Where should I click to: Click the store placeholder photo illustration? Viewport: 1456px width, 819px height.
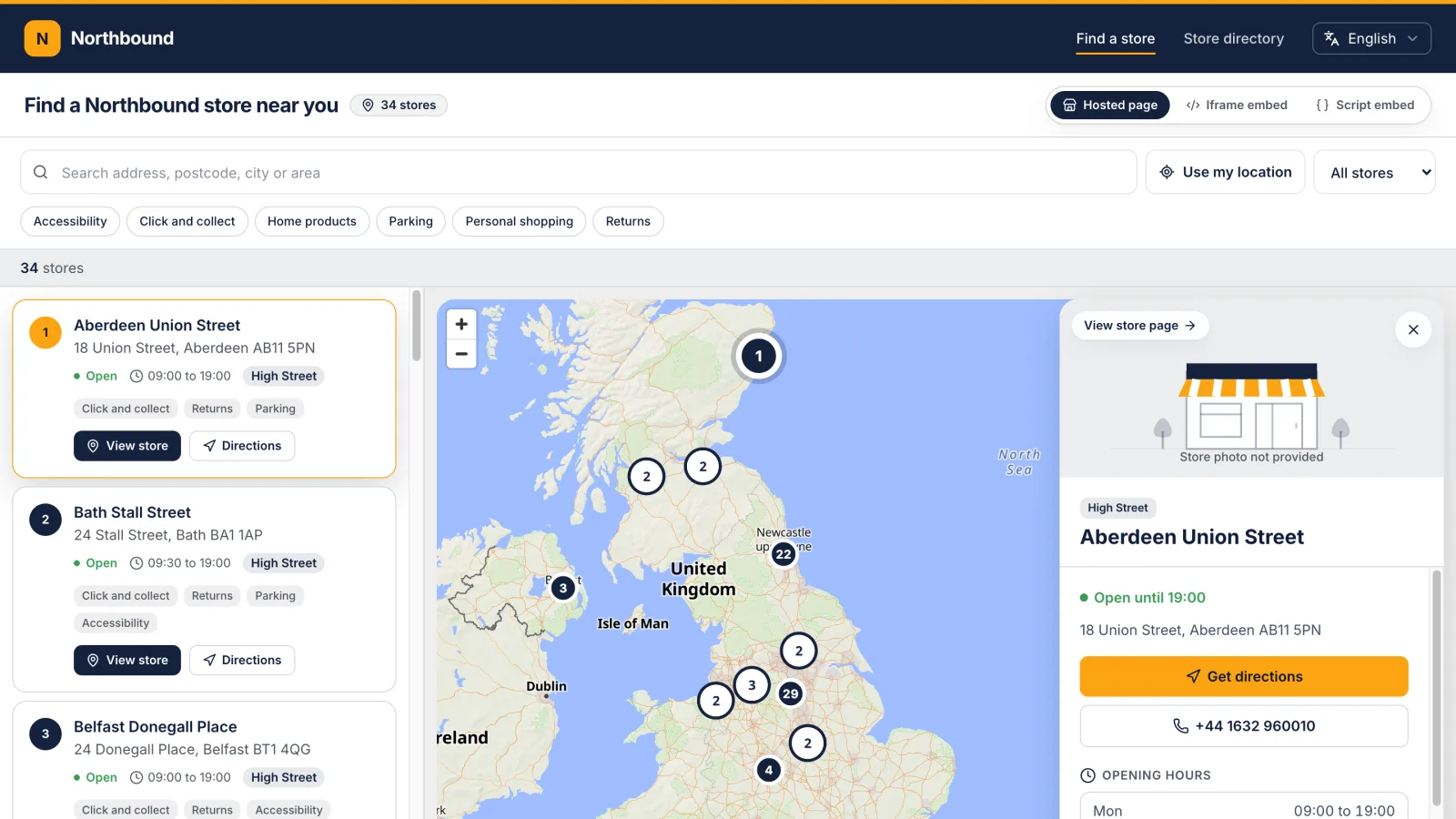click(1251, 406)
